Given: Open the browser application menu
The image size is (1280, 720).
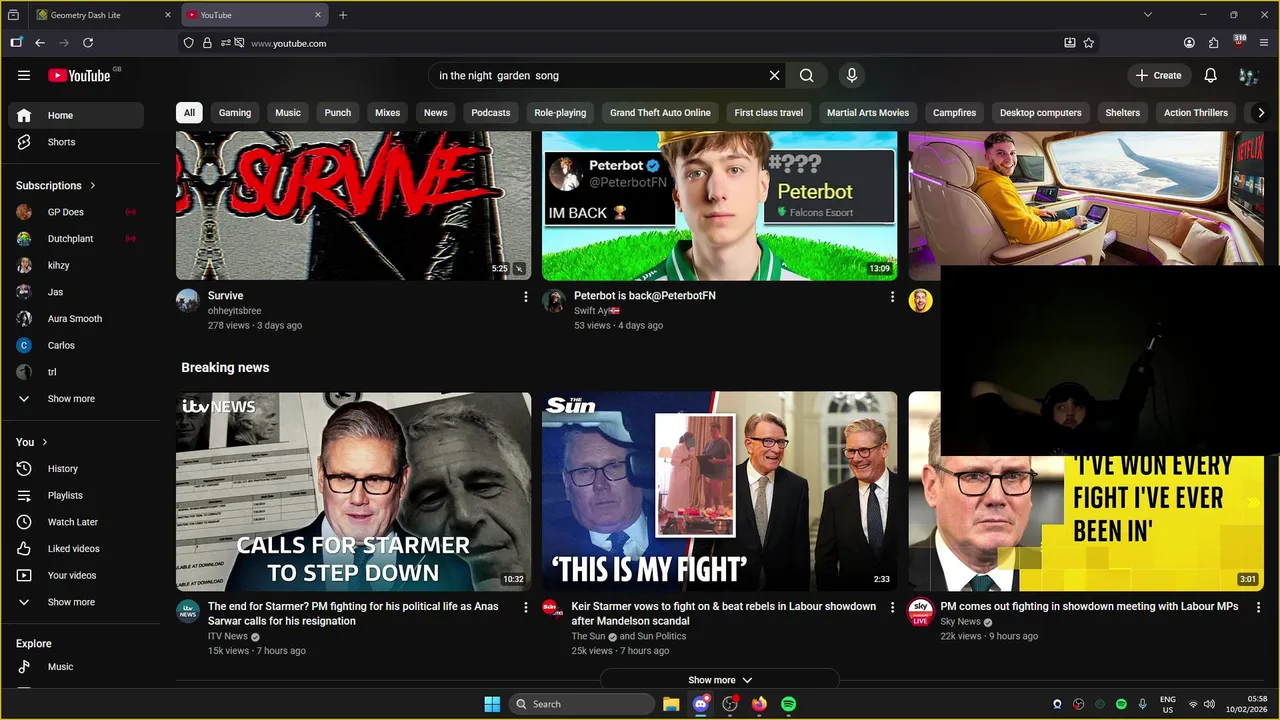Looking at the screenshot, I should pos(1264,43).
